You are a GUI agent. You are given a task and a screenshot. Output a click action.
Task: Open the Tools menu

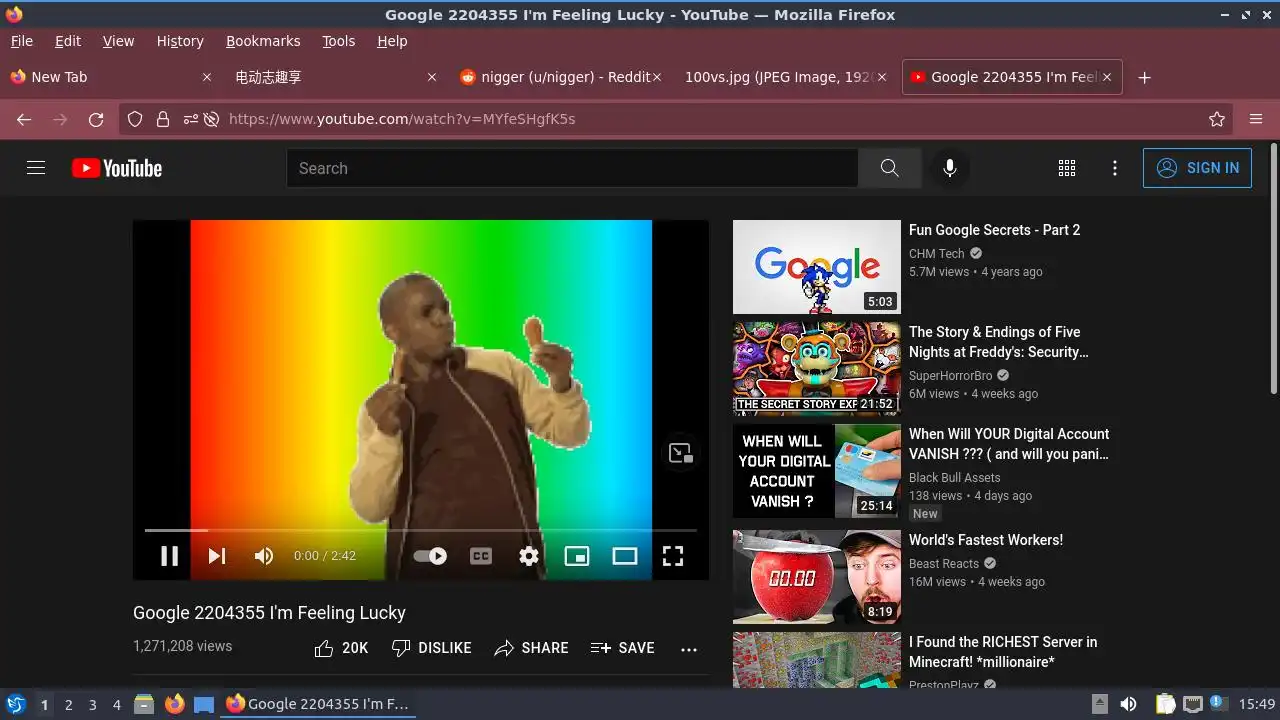338,41
